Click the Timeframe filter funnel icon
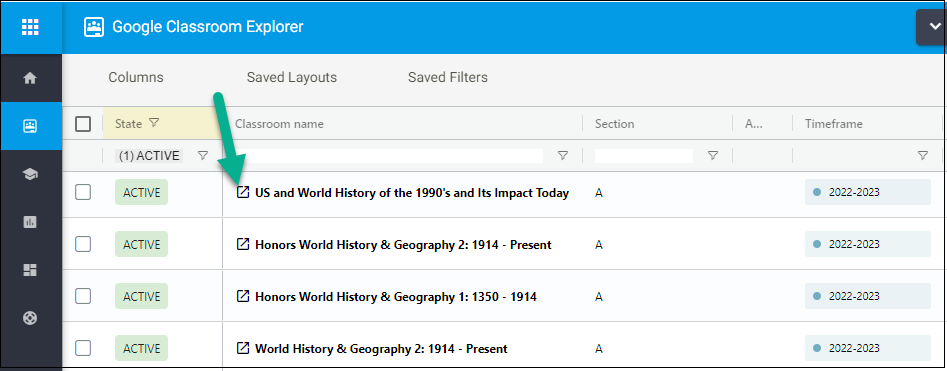 [923, 156]
